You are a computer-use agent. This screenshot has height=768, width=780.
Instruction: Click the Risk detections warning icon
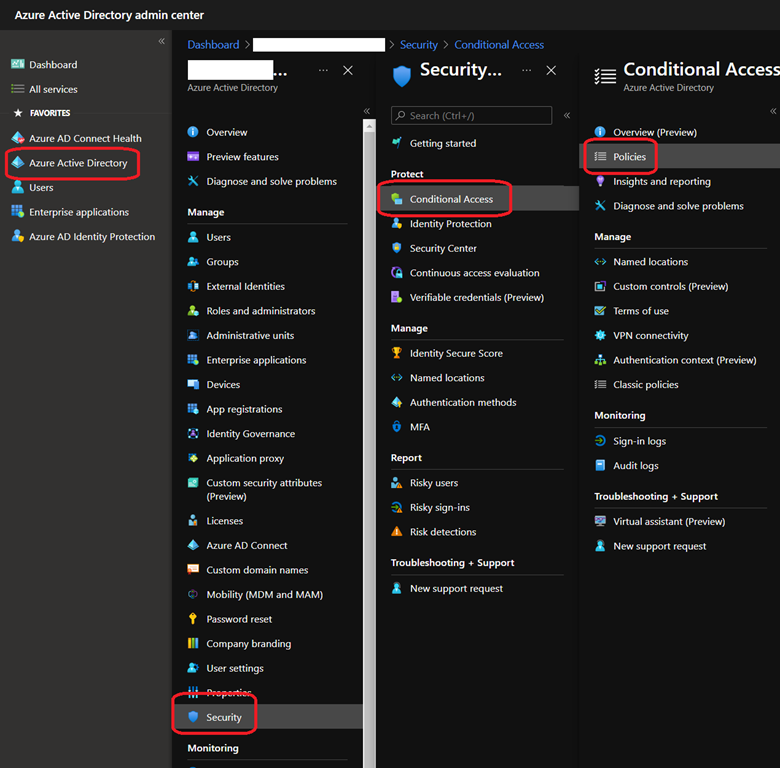point(397,532)
